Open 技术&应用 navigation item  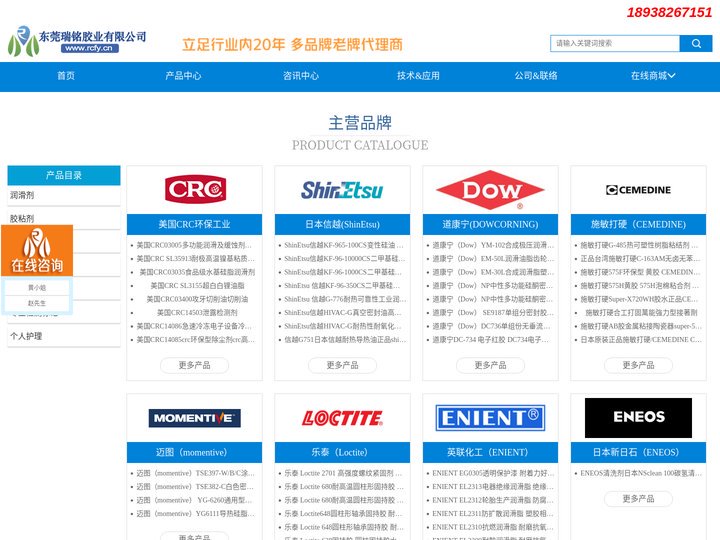[418, 76]
